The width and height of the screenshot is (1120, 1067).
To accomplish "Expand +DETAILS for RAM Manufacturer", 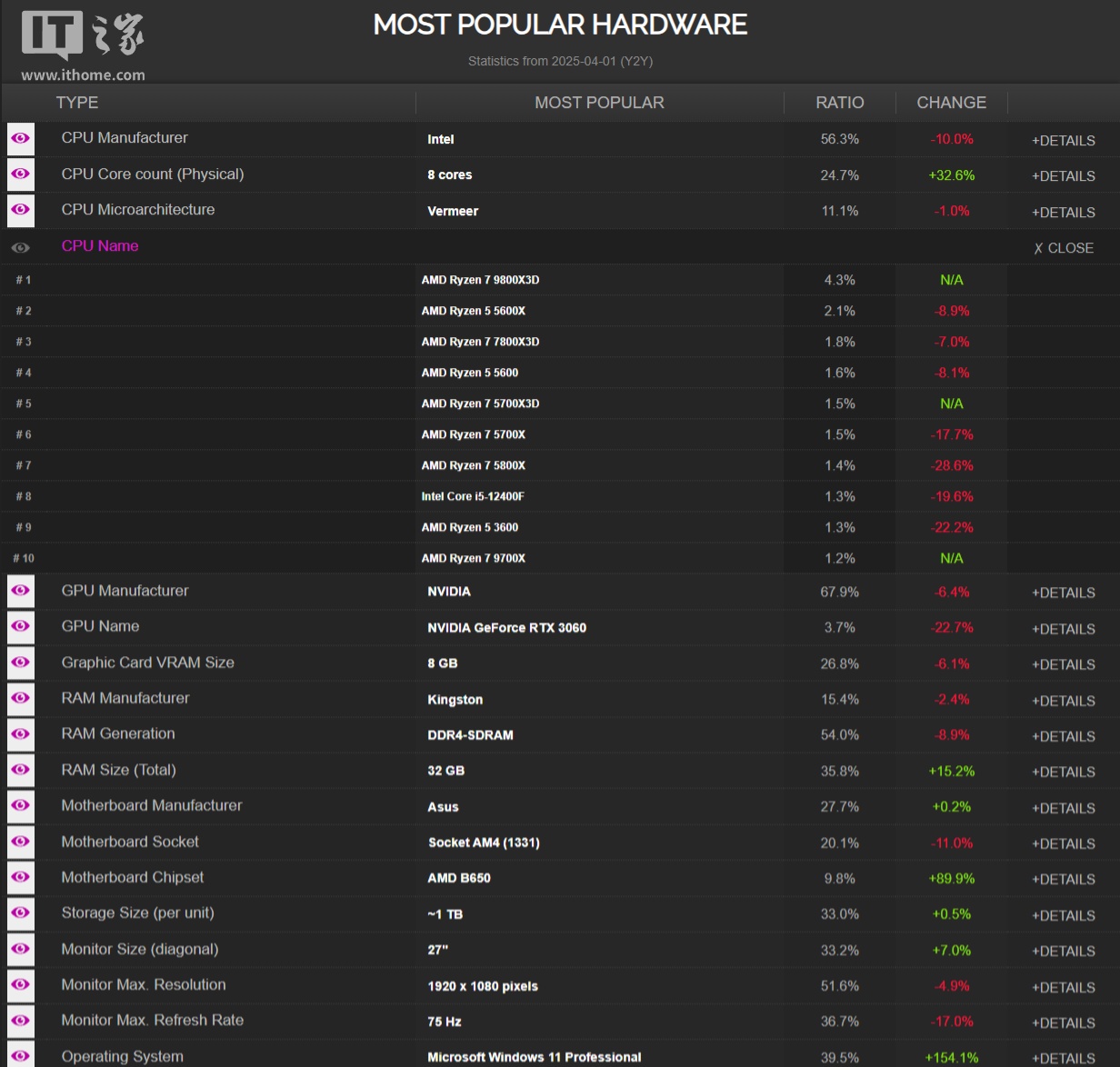I will pyautogui.click(x=1063, y=701).
